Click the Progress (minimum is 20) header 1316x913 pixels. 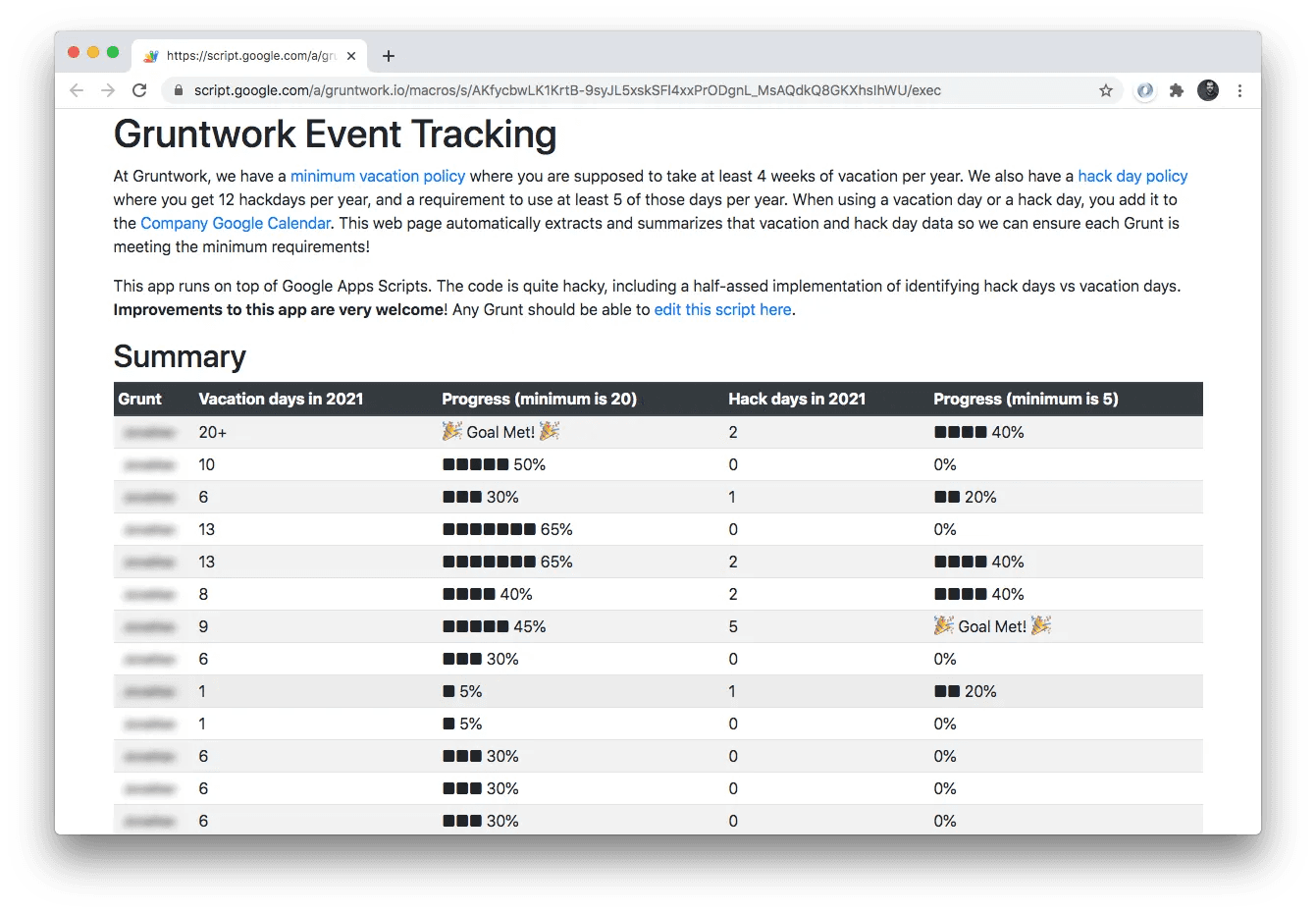pyautogui.click(x=539, y=399)
